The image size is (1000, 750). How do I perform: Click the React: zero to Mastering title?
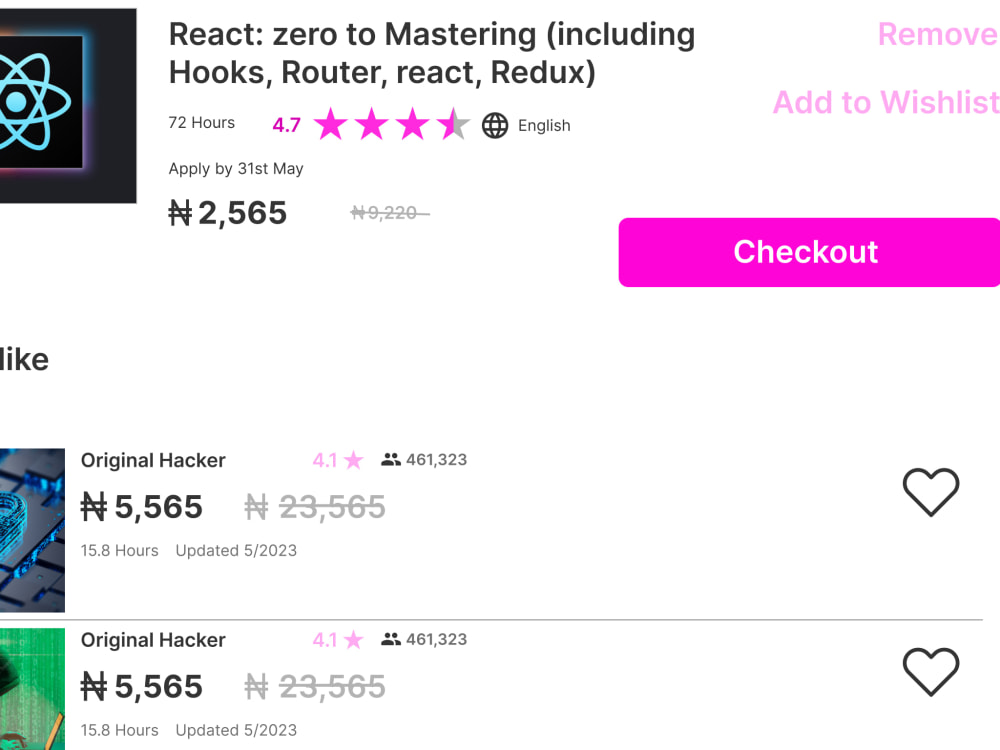(x=432, y=53)
